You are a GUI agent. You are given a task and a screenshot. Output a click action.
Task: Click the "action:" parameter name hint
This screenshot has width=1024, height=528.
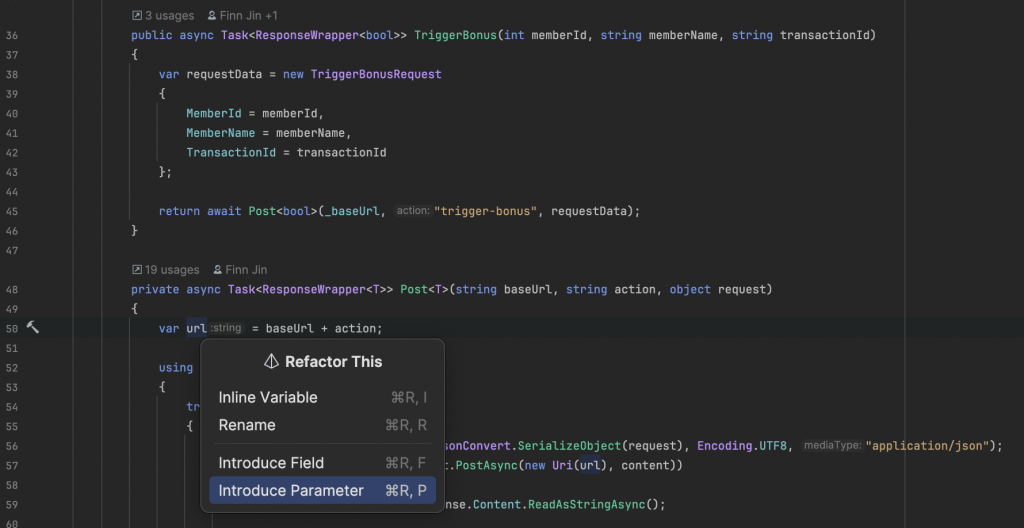pyautogui.click(x=412, y=211)
